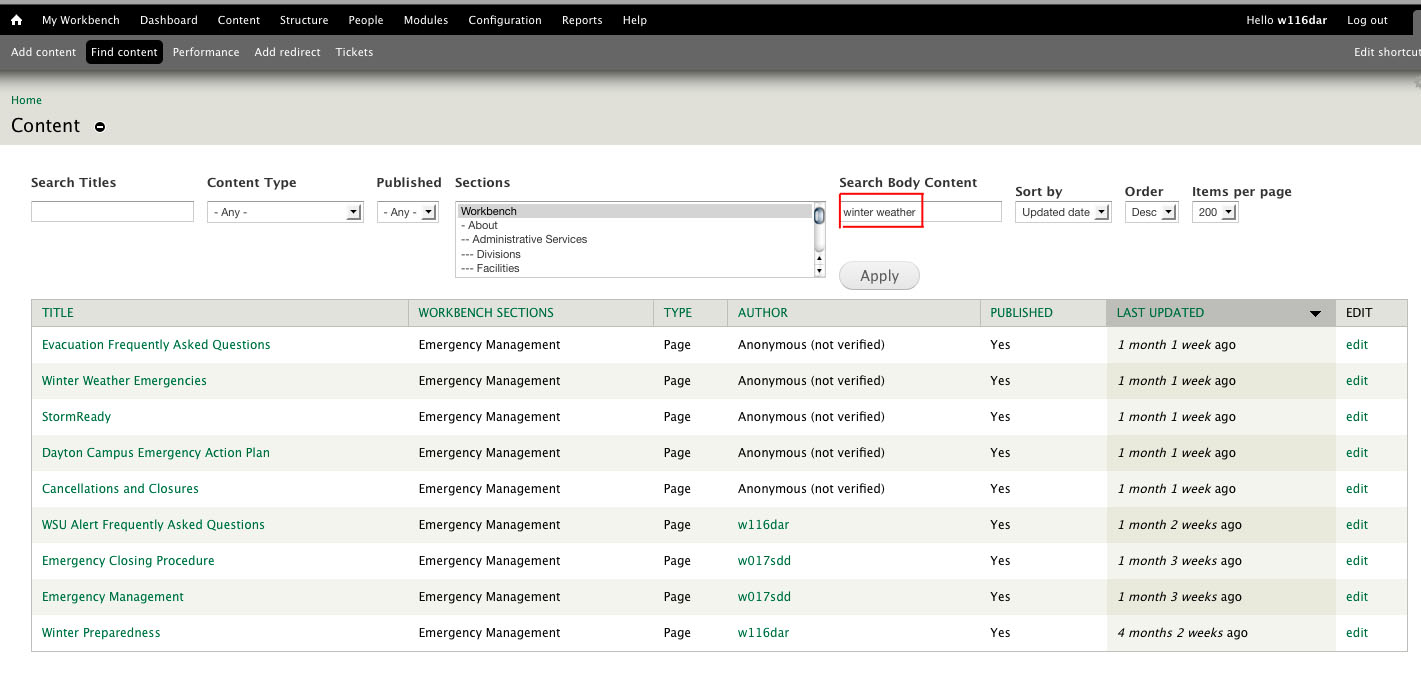Click Log out in top bar
Image resolution: width=1421 pixels, height=697 pixels.
(1367, 20)
